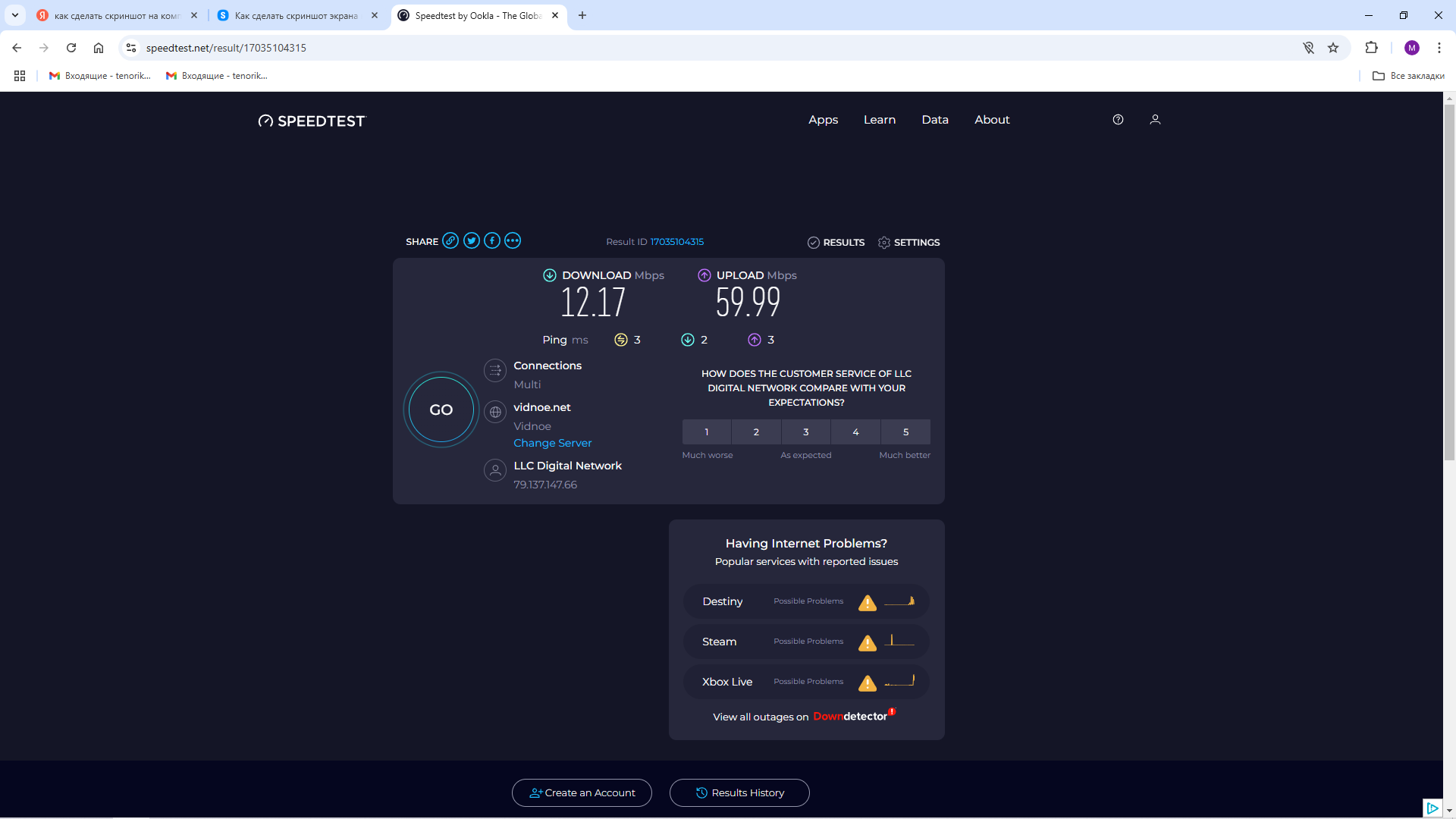Reload the page
The height and width of the screenshot is (819, 1456).
71,48
